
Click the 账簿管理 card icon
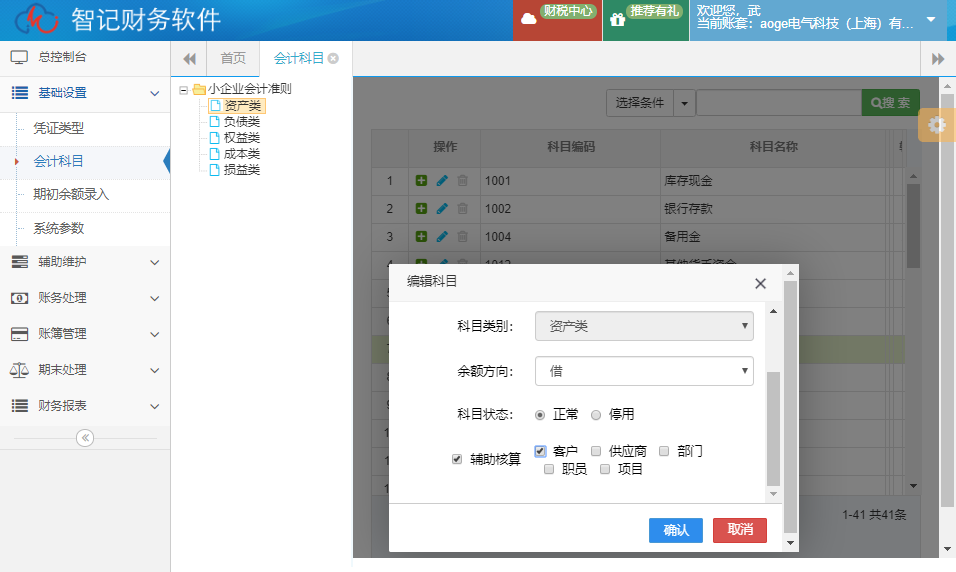tap(20, 334)
